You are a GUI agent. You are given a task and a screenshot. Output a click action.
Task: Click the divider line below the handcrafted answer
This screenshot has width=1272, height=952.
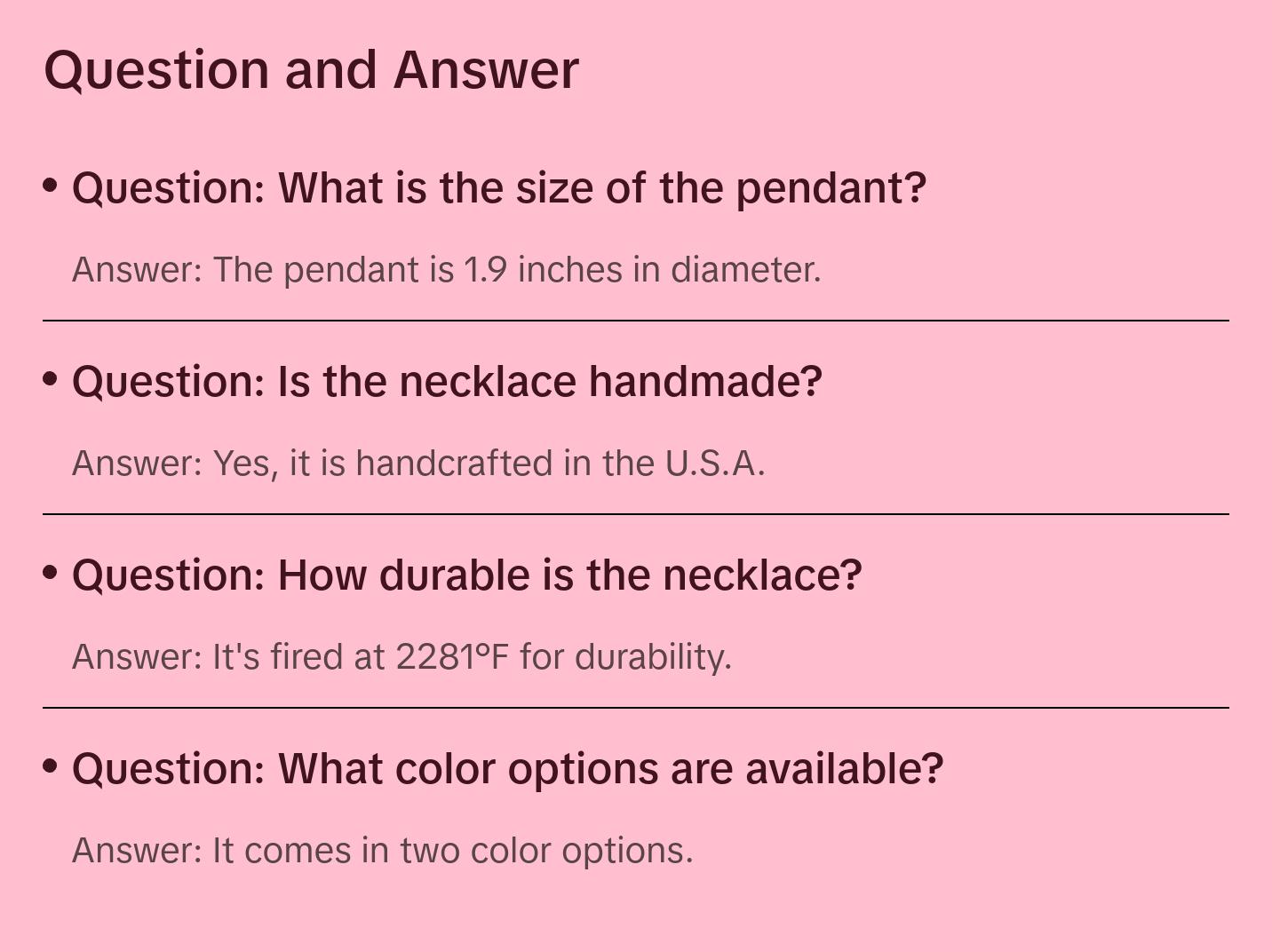pos(636,514)
